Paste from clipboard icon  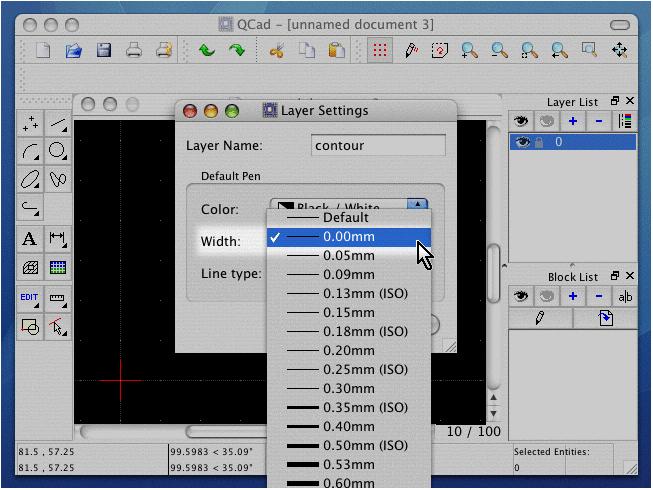pos(336,50)
